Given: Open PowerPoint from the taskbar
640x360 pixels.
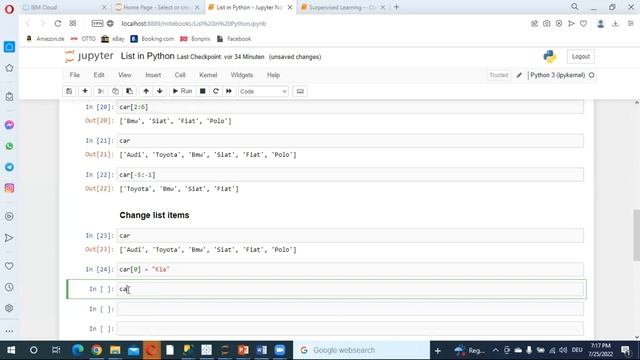Looking at the screenshot, I should point(243,350).
